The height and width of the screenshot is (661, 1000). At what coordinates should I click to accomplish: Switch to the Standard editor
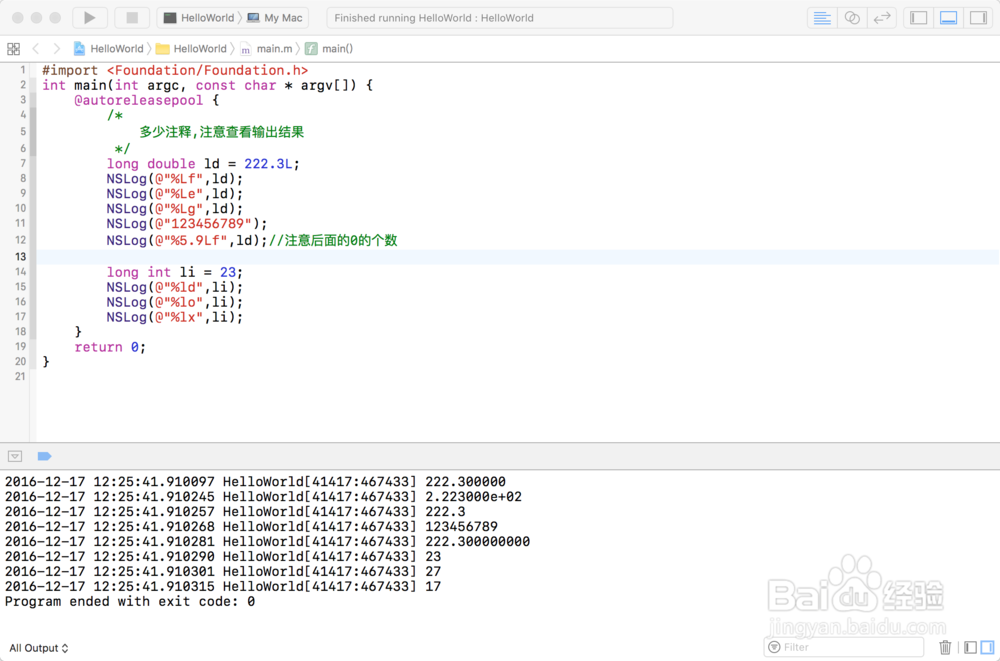coord(822,18)
